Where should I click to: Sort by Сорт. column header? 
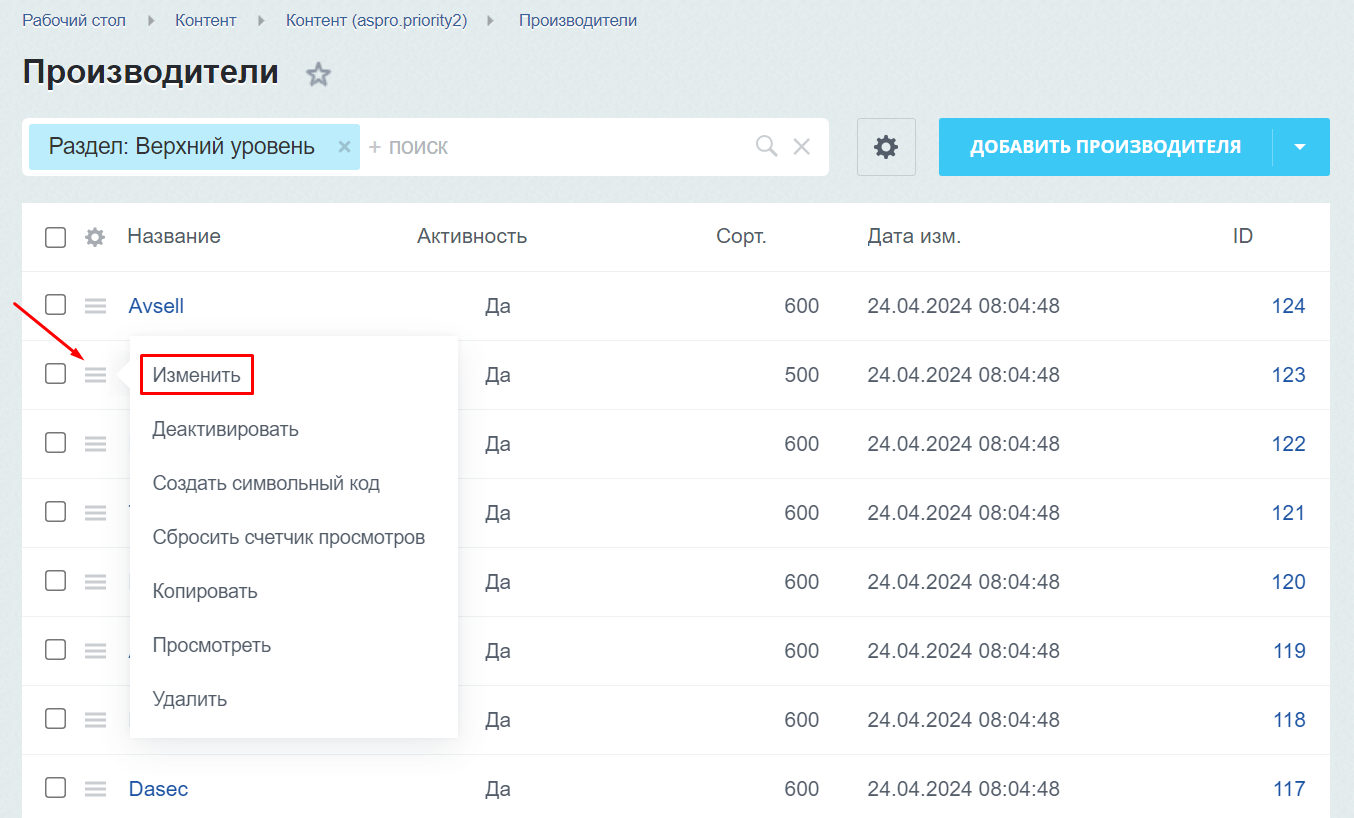[741, 237]
